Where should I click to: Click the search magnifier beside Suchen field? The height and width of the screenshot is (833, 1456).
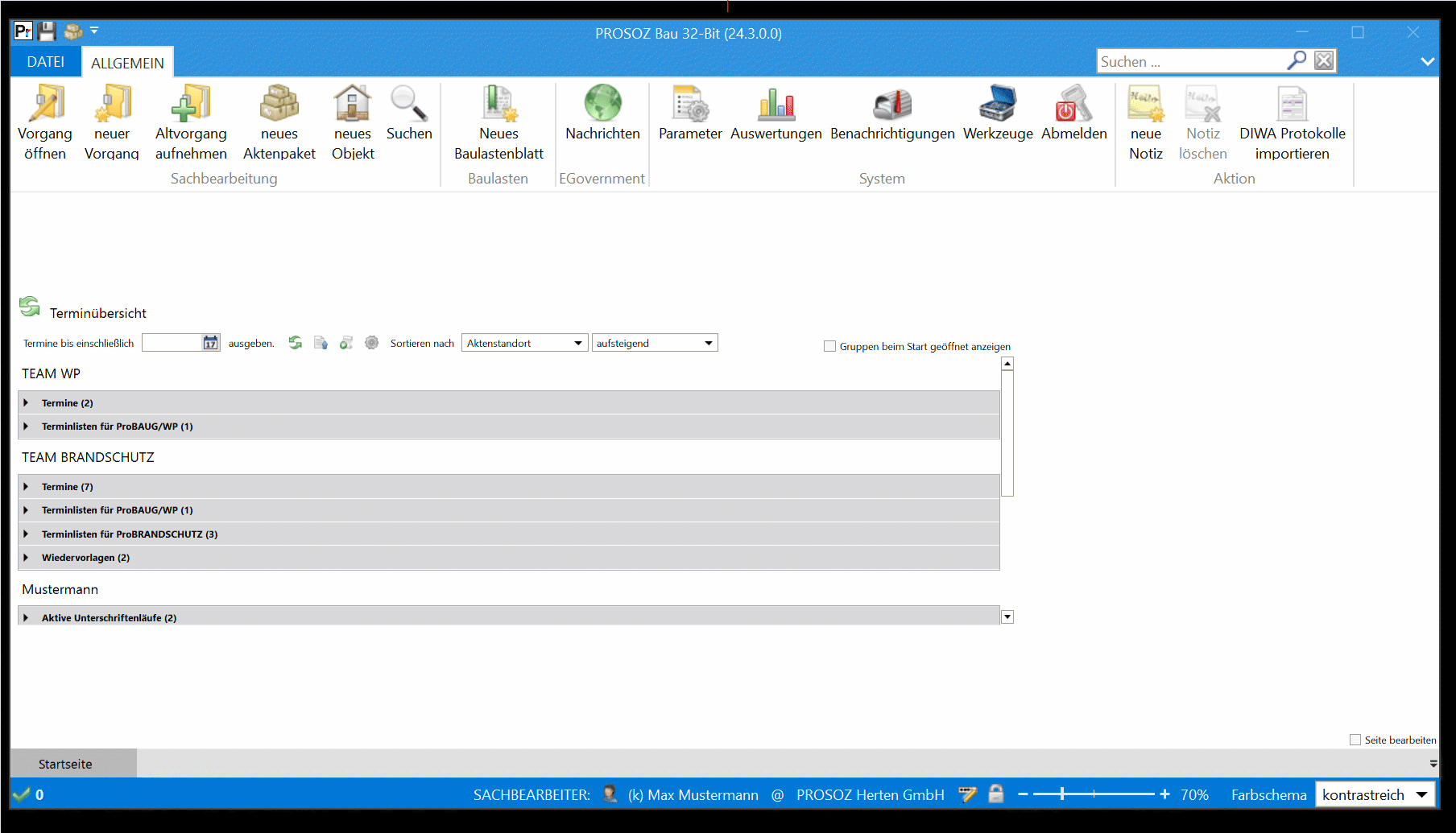click(1297, 60)
